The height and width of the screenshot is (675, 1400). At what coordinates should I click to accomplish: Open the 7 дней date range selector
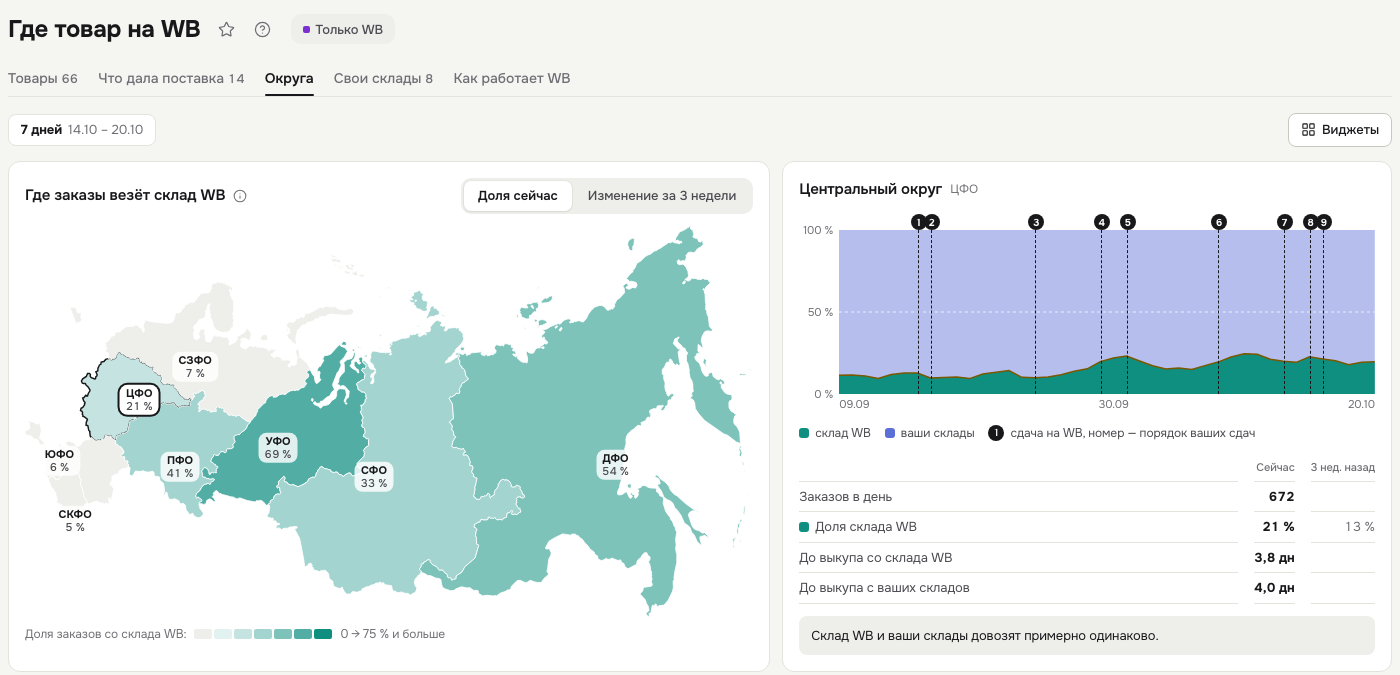[x=82, y=130]
